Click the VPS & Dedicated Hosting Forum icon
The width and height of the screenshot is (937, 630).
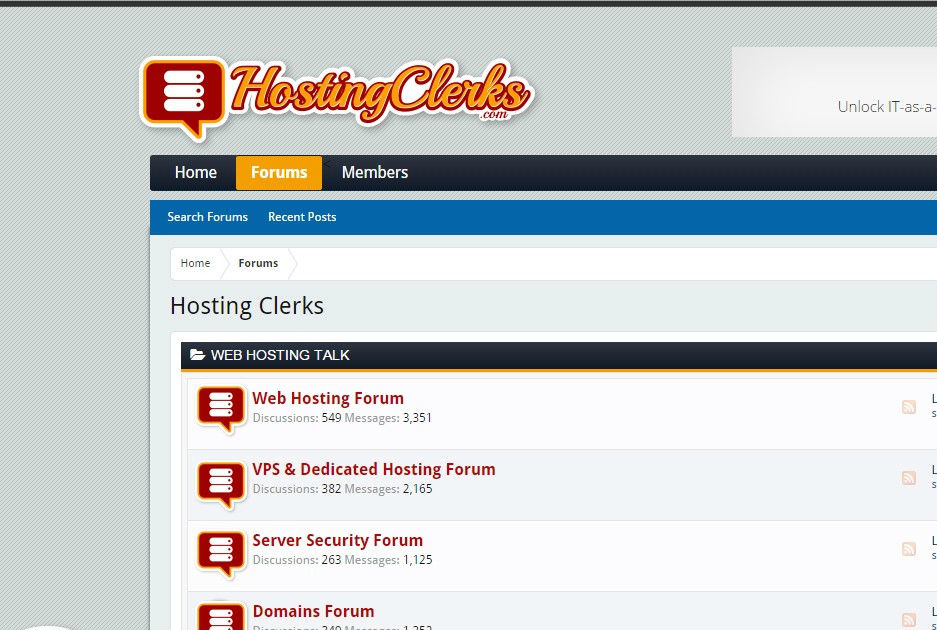coord(221,485)
